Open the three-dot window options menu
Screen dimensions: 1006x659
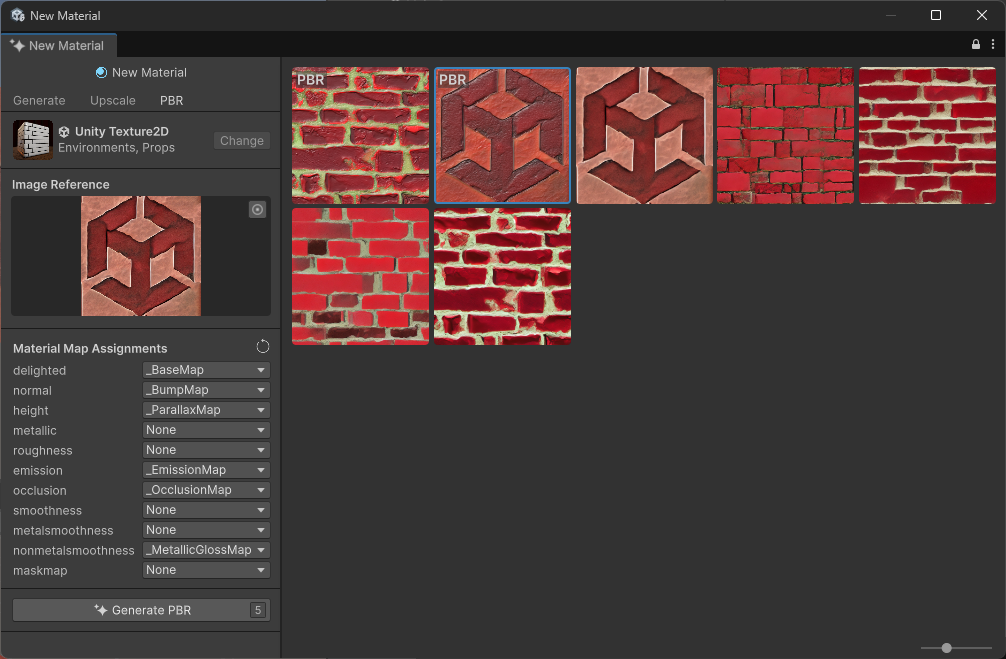(x=993, y=44)
